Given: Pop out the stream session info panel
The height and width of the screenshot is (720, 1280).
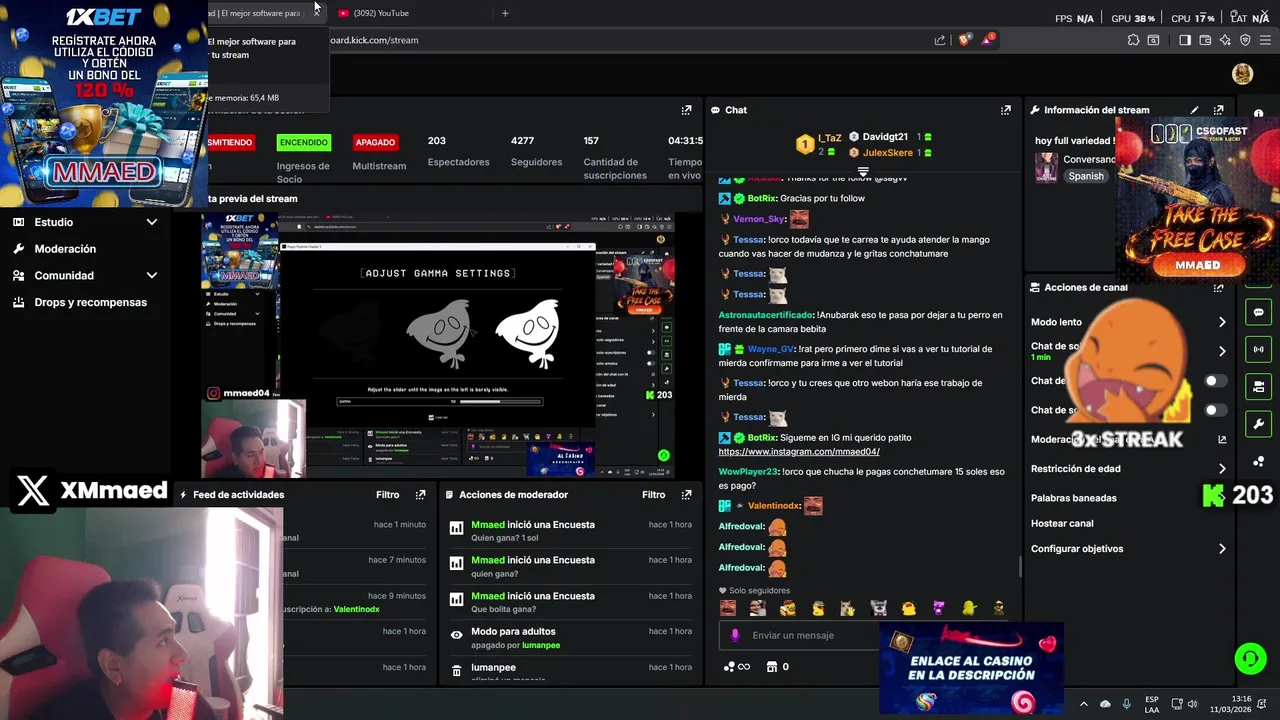Looking at the screenshot, I should pyautogui.click(x=686, y=110).
